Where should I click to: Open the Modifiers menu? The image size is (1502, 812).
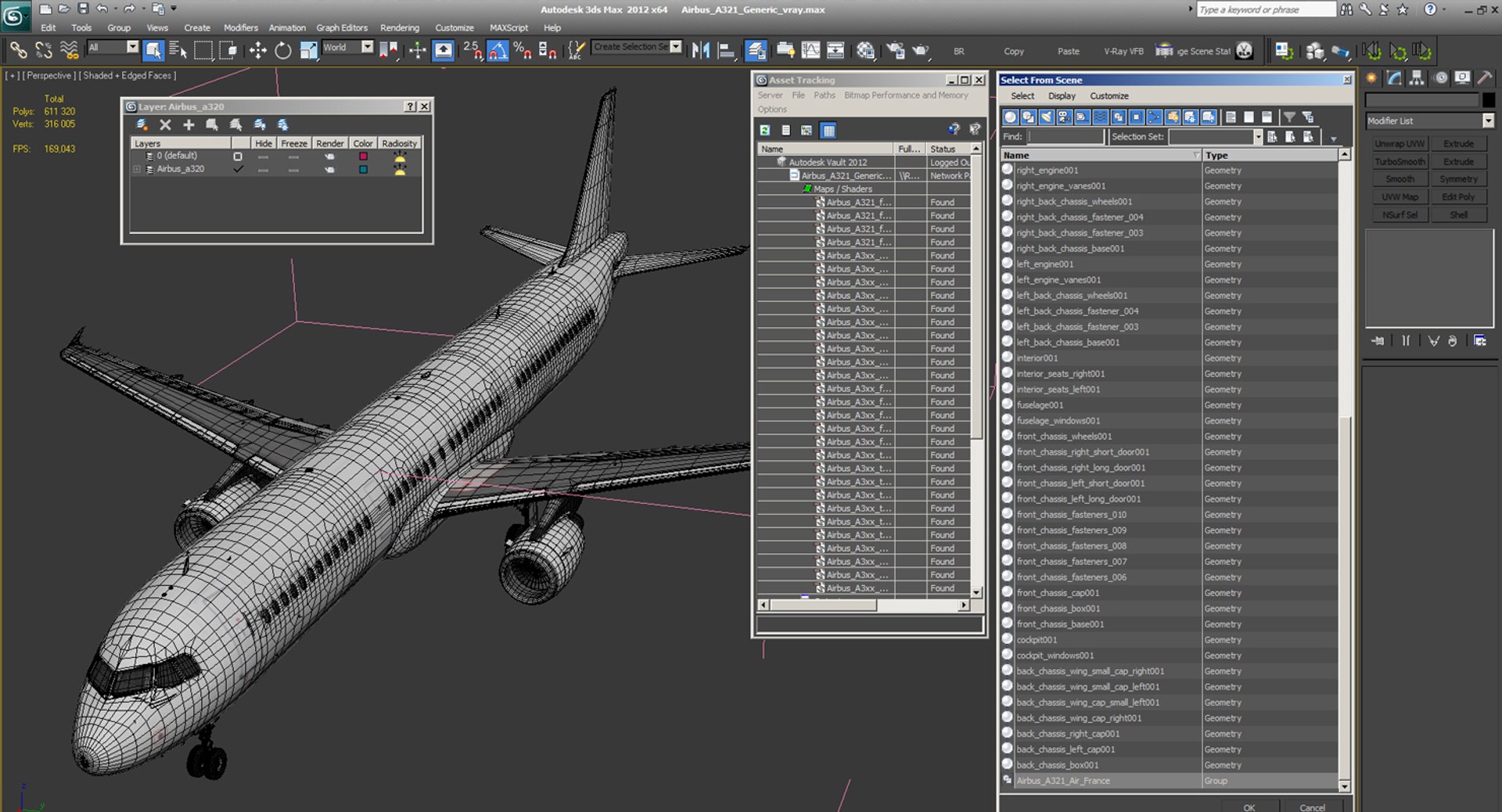coord(240,27)
